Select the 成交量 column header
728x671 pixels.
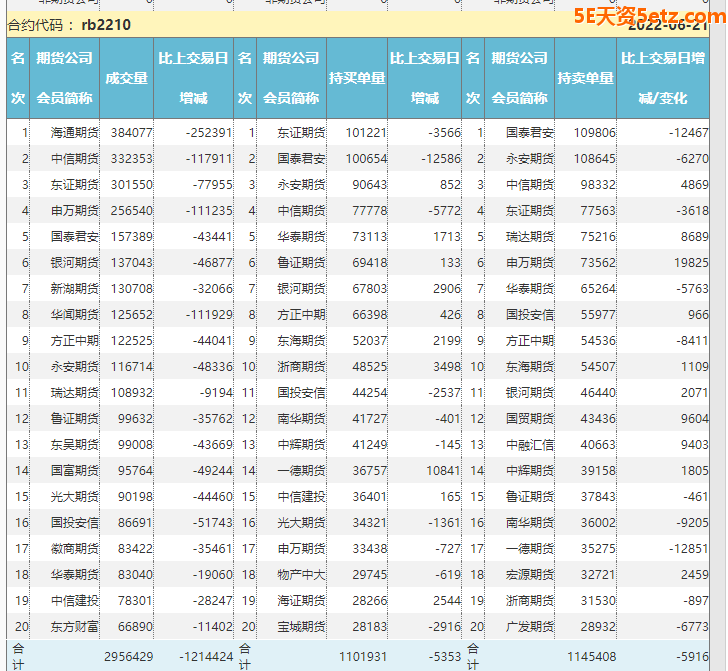(x=126, y=78)
